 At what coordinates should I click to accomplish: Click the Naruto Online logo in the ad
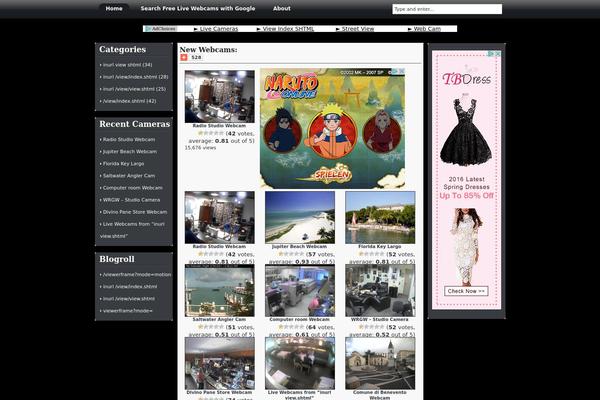click(x=291, y=86)
